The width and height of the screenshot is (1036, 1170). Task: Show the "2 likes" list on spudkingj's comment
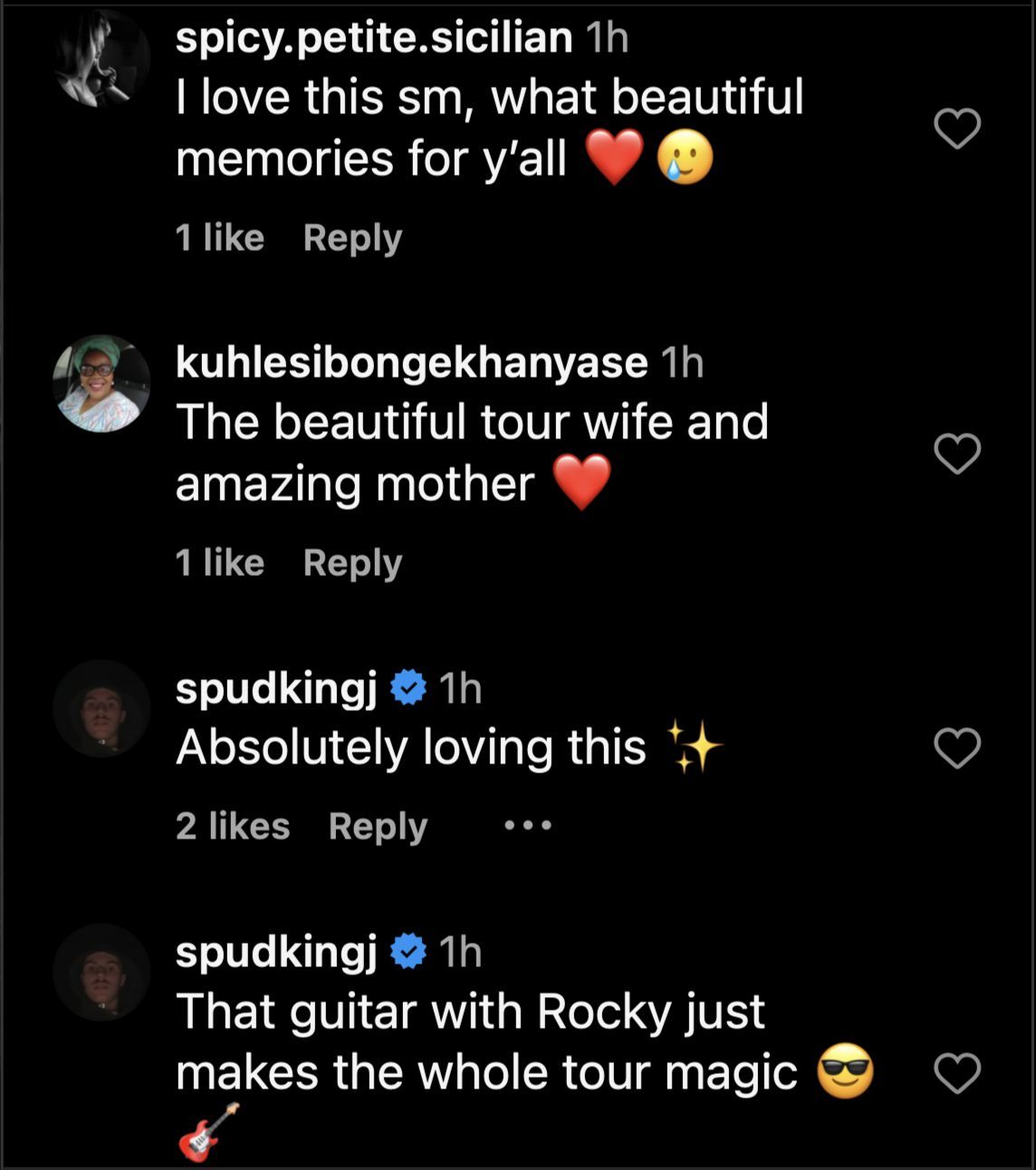[x=233, y=827]
